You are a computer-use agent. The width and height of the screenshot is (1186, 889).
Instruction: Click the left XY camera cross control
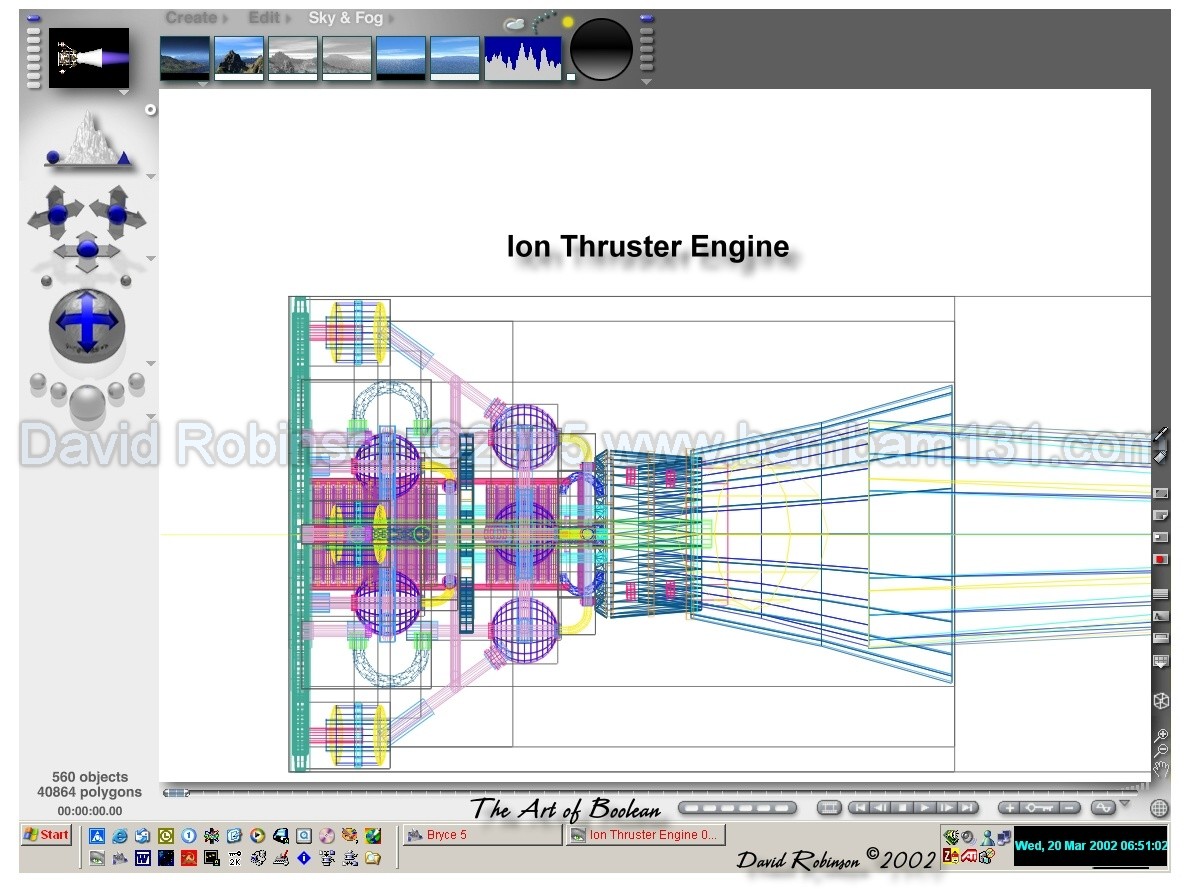tap(56, 213)
